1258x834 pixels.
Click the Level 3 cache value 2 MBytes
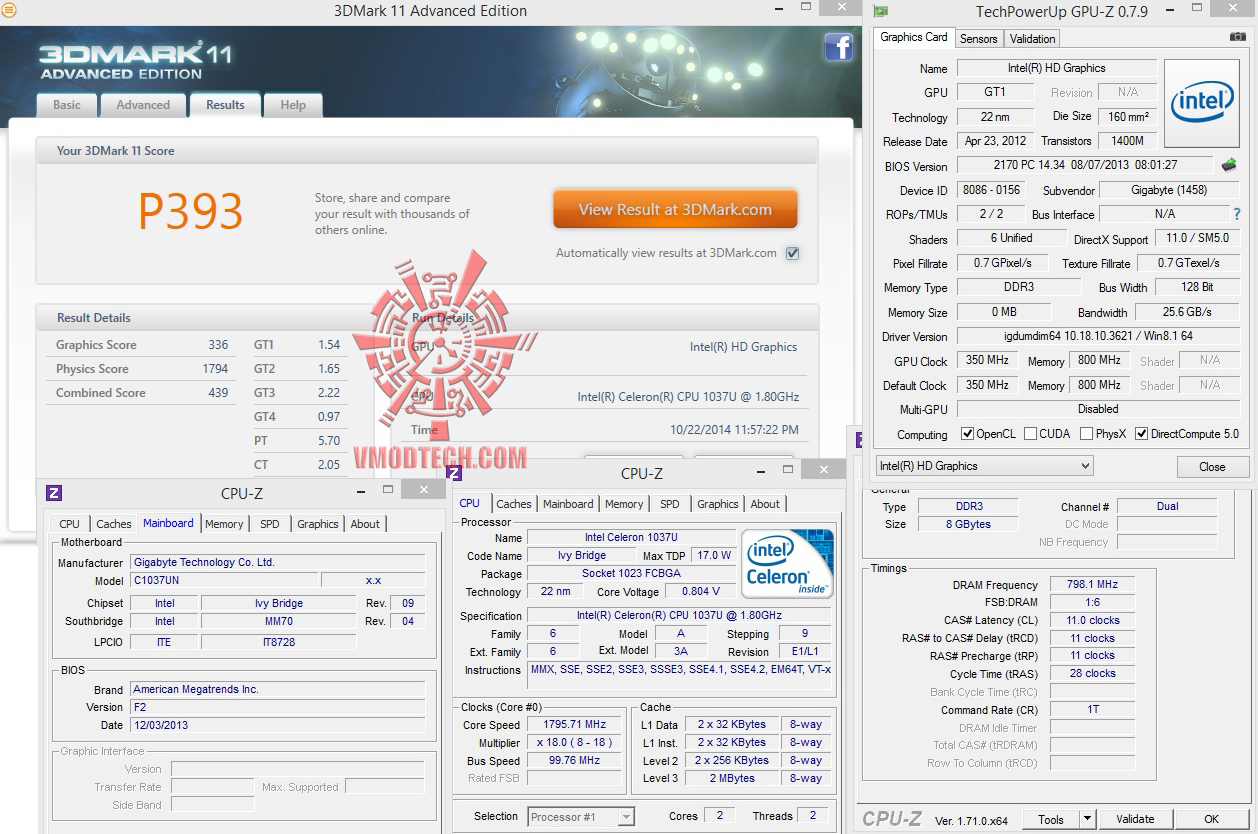pyautogui.click(x=733, y=778)
